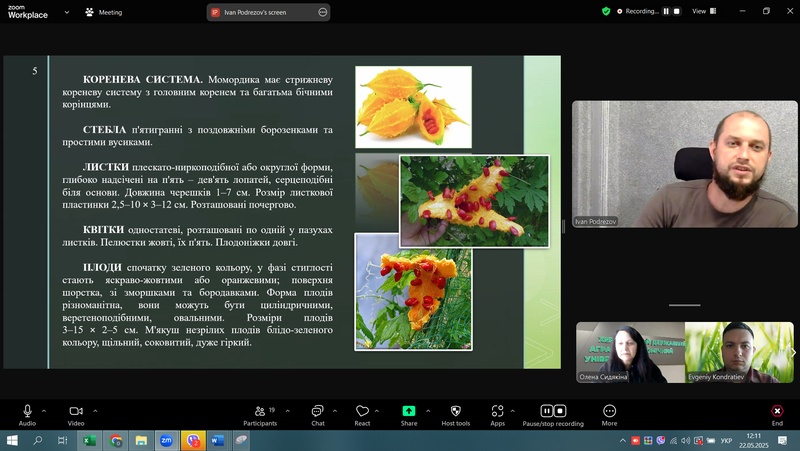Expand the Zoom Workplace dropdown chevron

(x=66, y=12)
